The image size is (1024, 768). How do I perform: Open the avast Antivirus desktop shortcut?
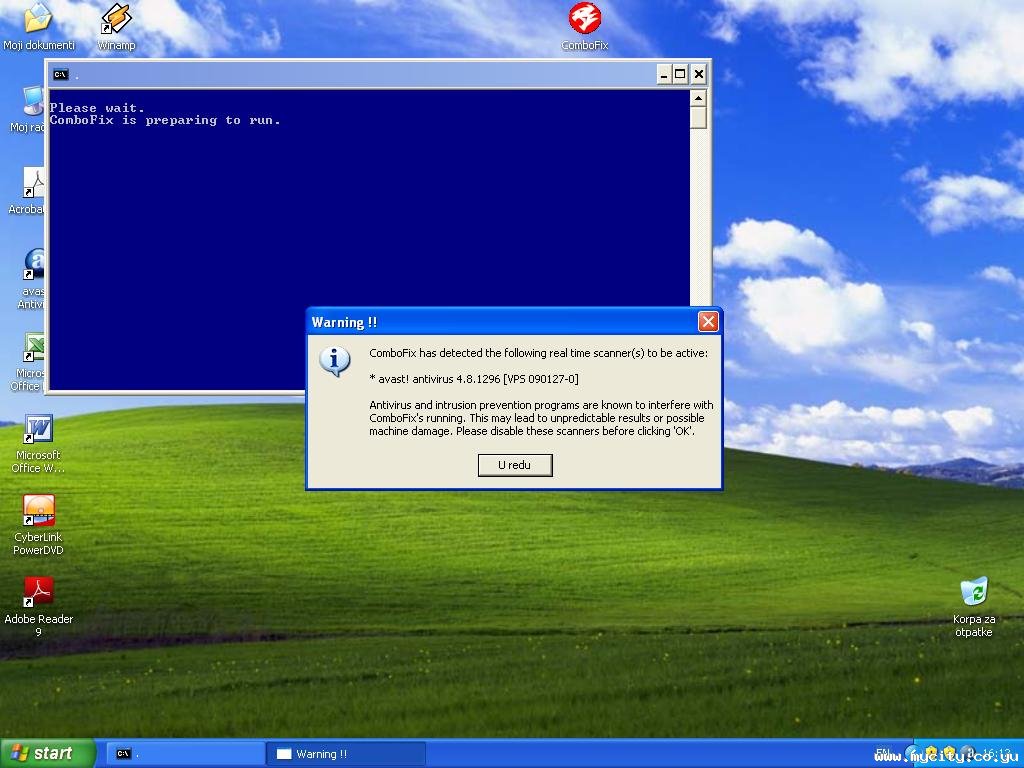click(x=33, y=278)
